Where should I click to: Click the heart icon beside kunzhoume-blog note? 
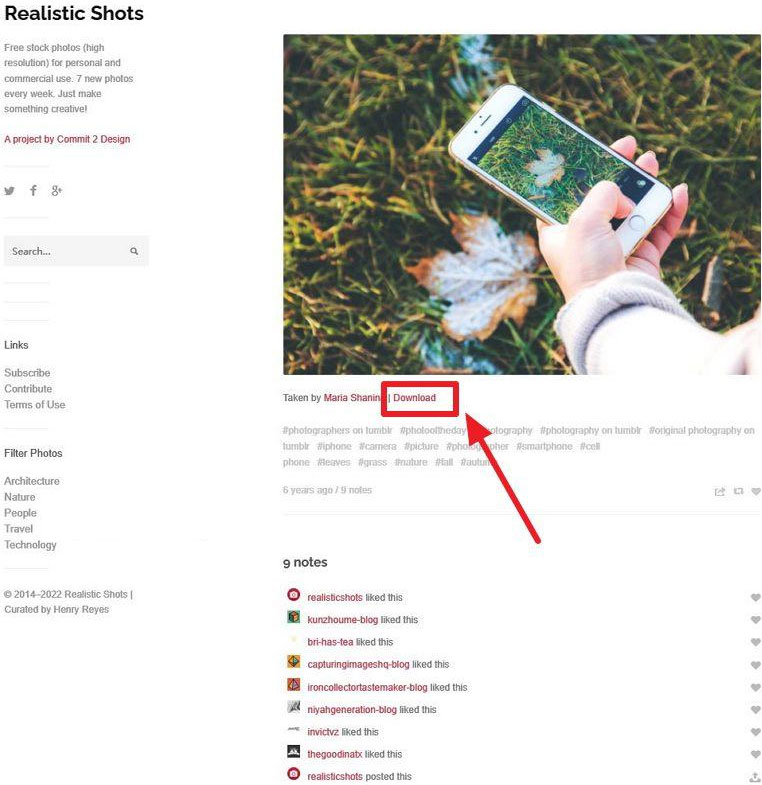[x=755, y=620]
